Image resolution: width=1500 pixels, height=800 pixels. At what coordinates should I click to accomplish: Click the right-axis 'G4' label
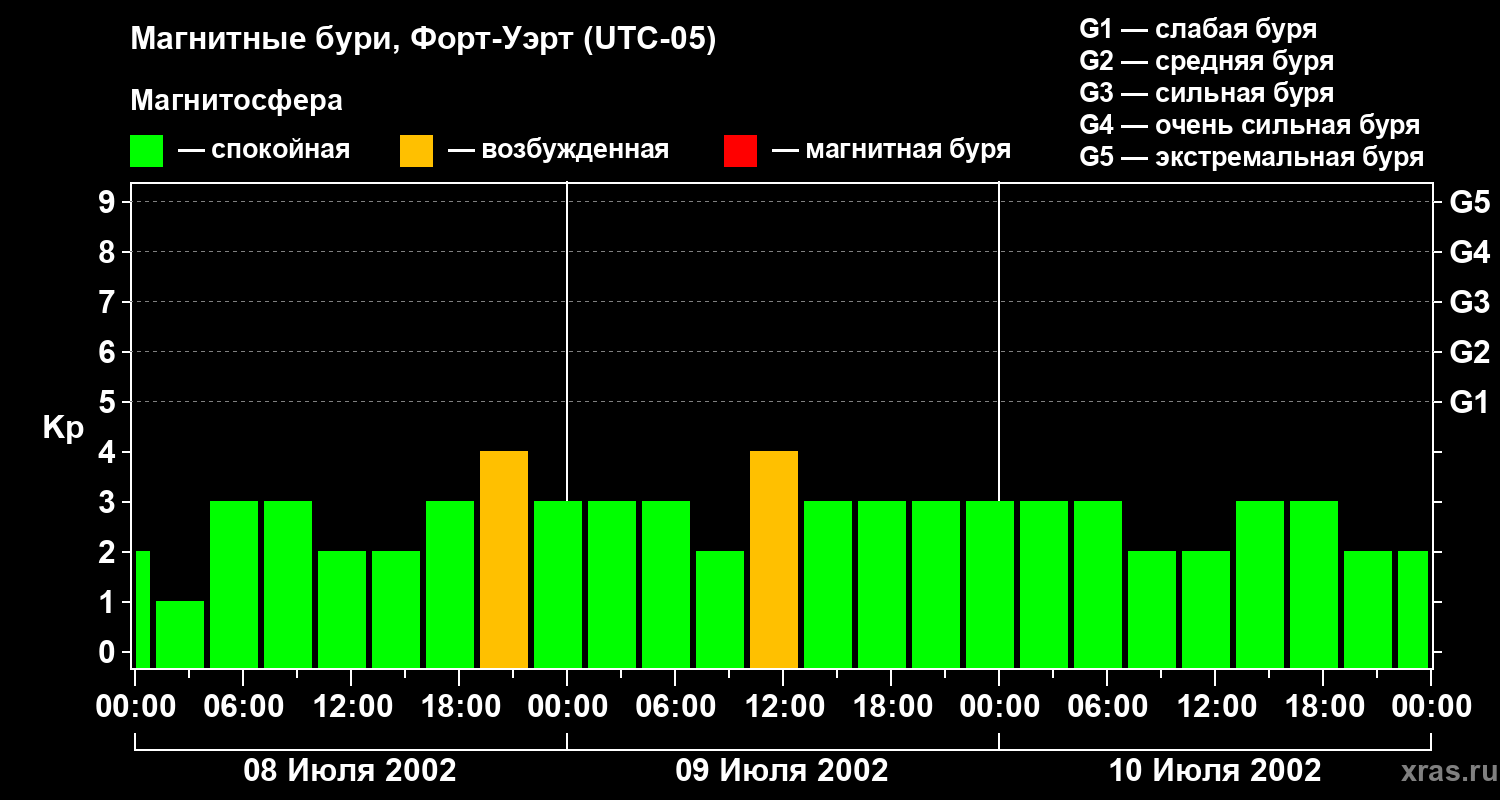coord(1469,252)
